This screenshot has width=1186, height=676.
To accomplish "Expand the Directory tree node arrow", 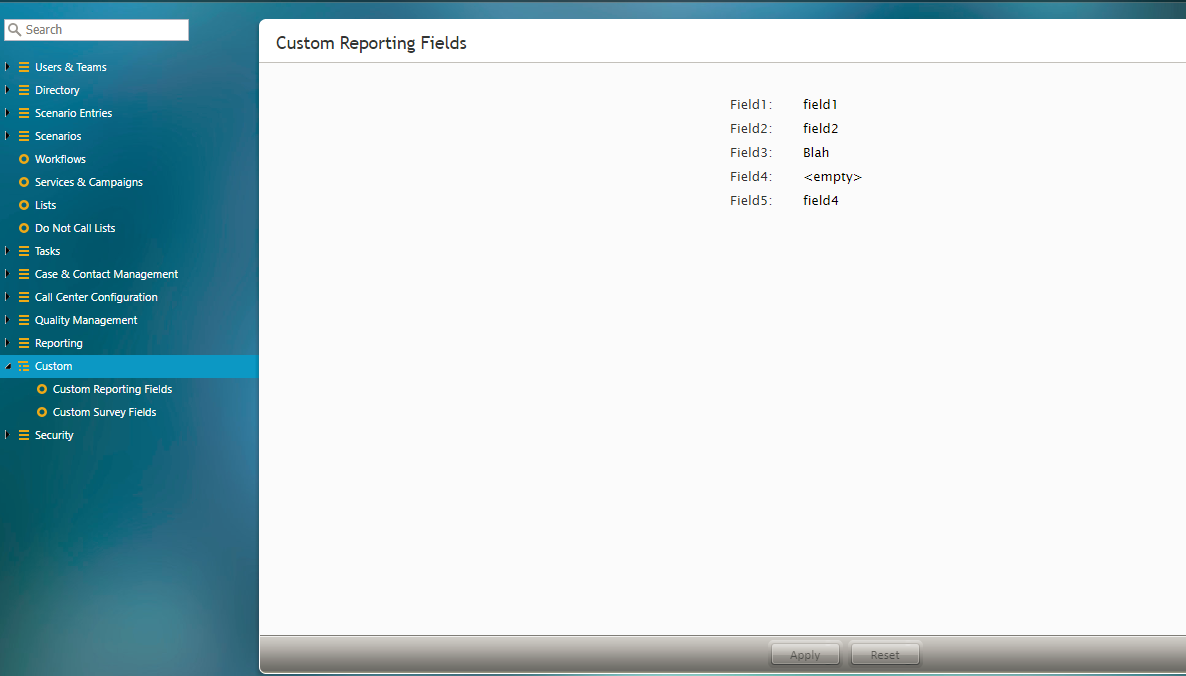I will pyautogui.click(x=8, y=90).
